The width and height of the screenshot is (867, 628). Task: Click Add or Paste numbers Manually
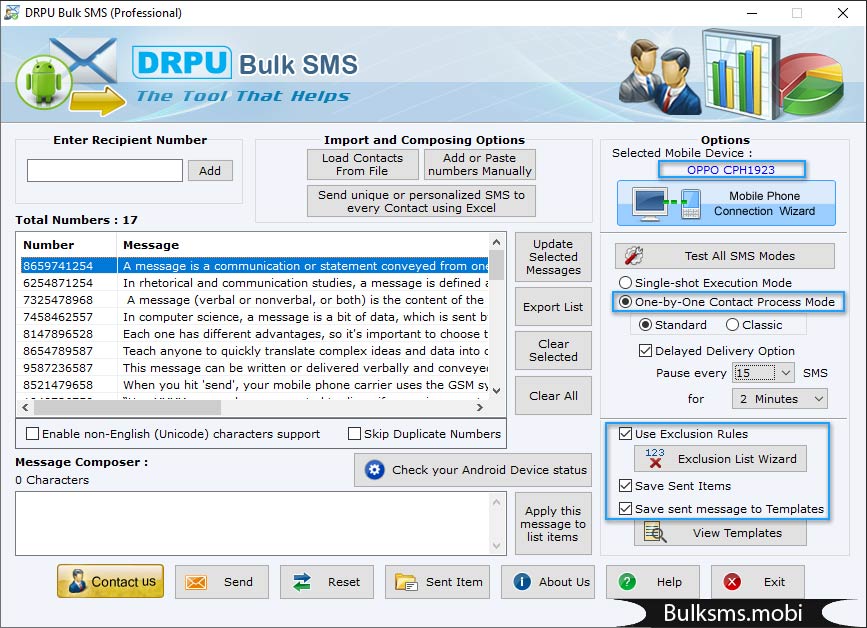coord(479,164)
